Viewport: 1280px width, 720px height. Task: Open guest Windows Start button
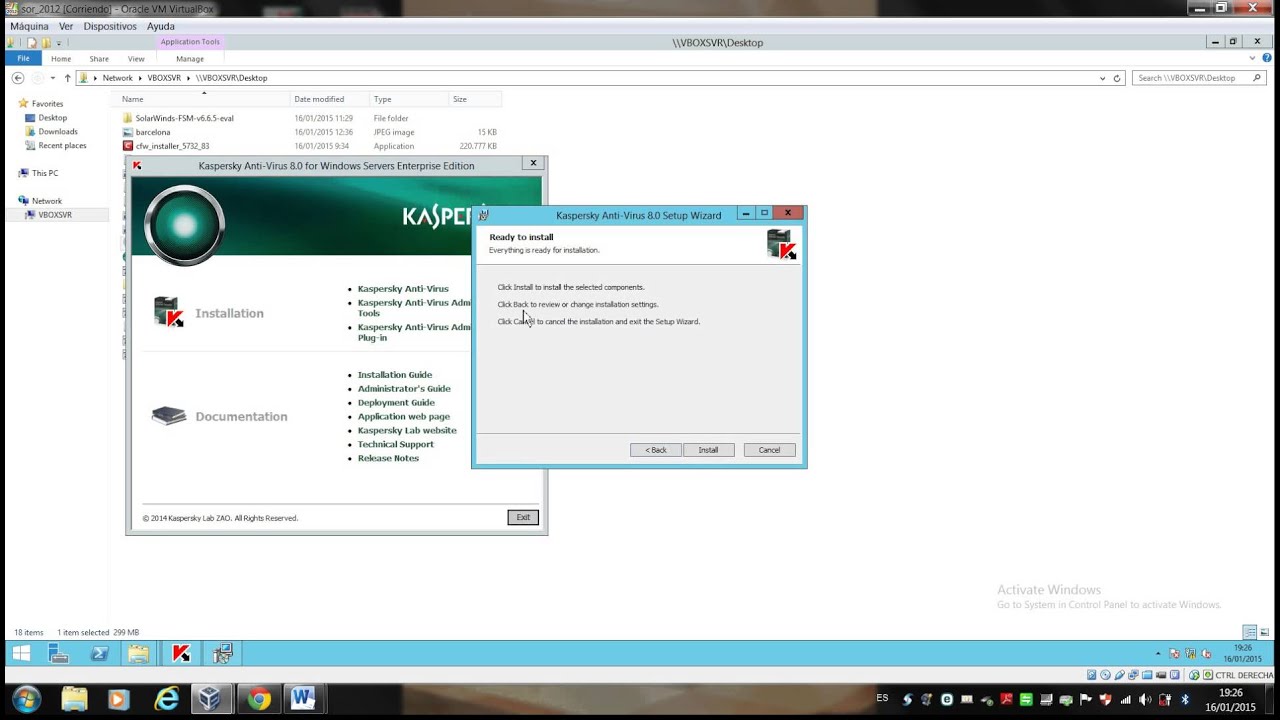pyautogui.click(x=20, y=654)
